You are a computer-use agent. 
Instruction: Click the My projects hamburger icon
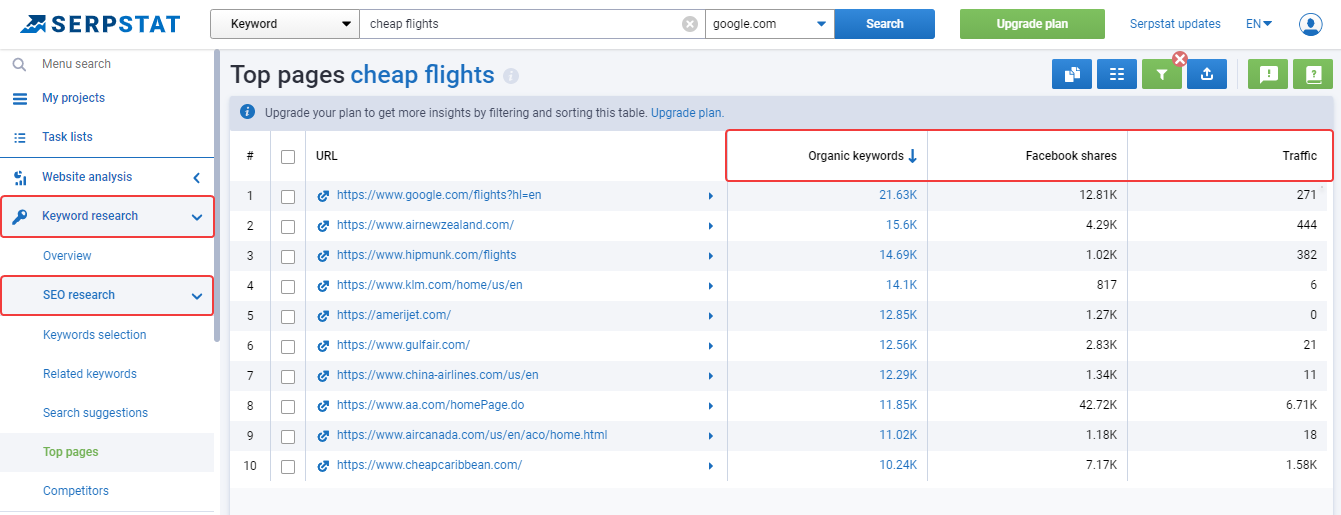pos(19,98)
